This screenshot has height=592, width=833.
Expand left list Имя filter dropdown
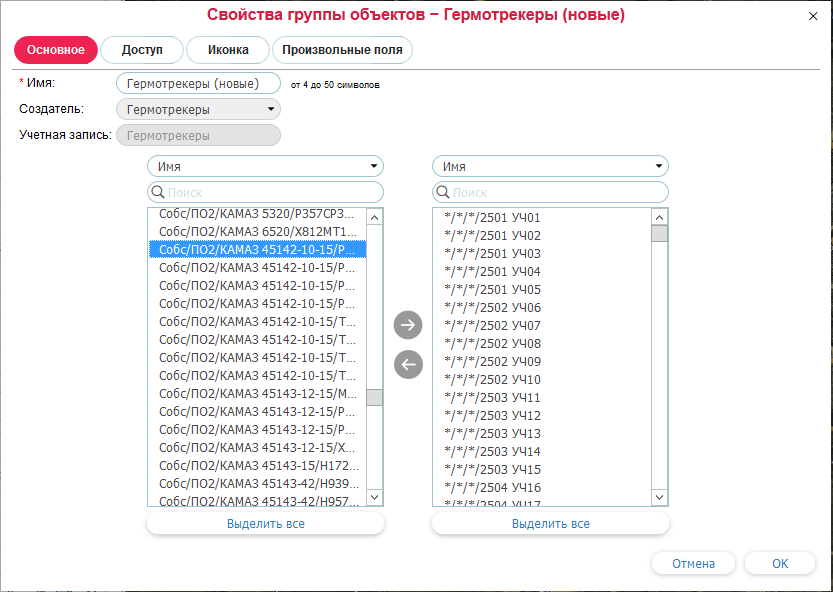pos(265,166)
